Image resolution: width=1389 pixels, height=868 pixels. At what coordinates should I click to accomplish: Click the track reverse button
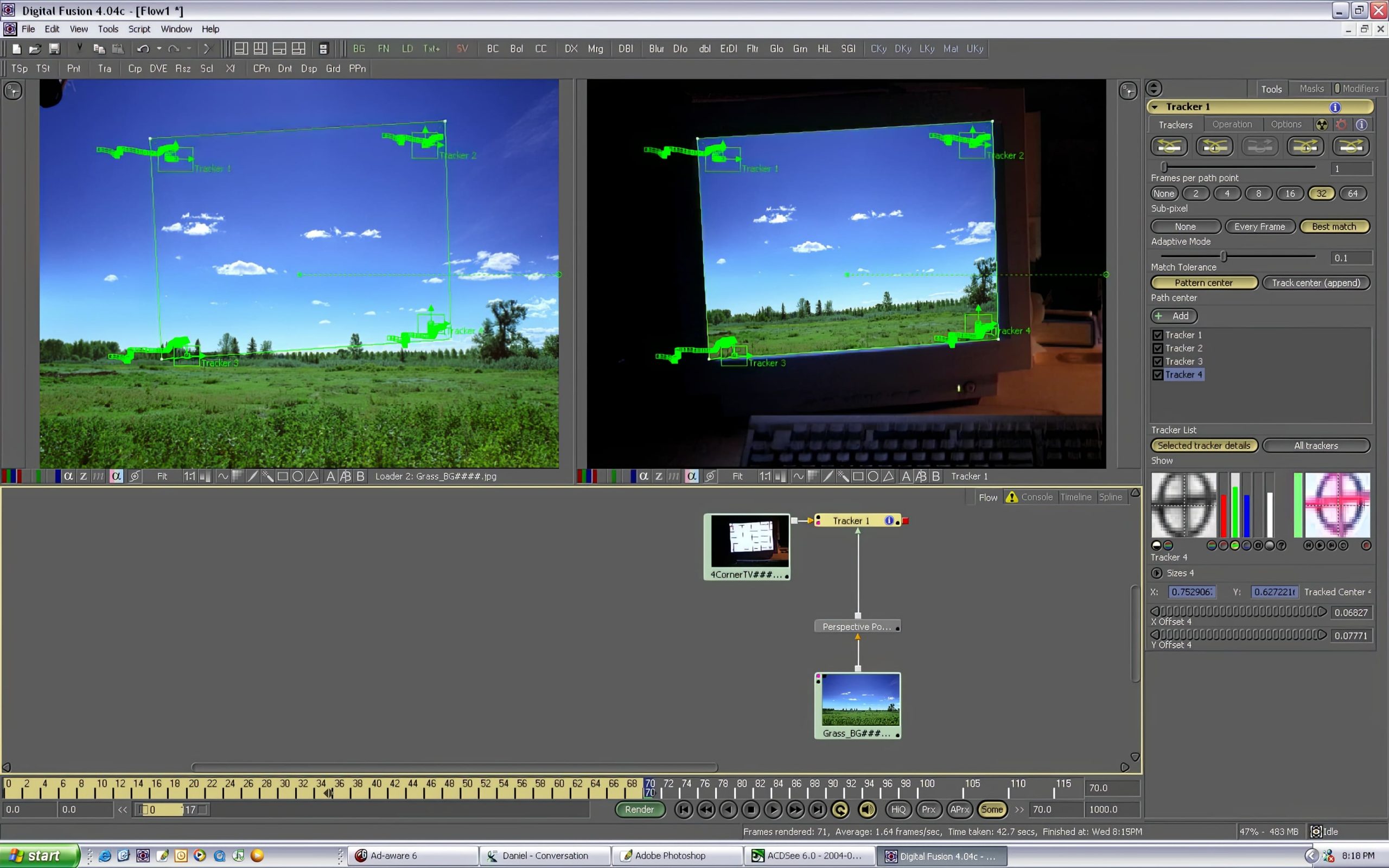point(1169,146)
